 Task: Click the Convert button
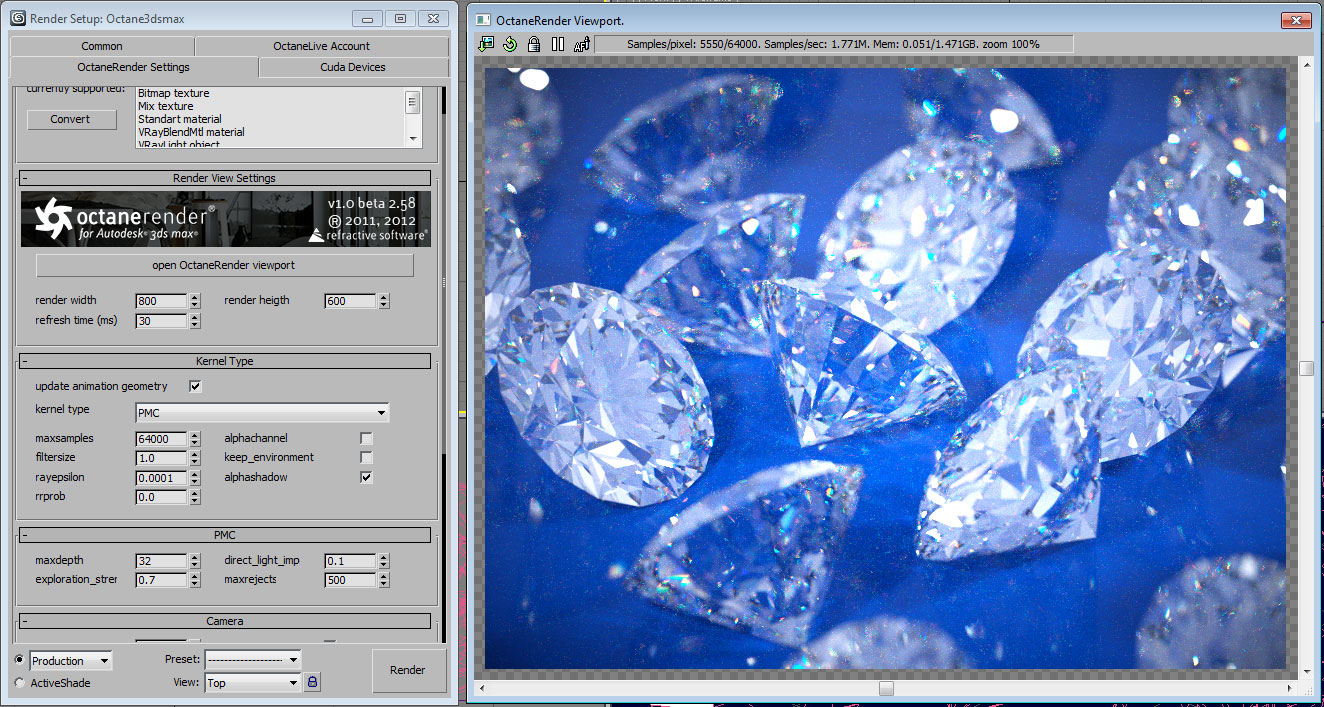(x=70, y=119)
